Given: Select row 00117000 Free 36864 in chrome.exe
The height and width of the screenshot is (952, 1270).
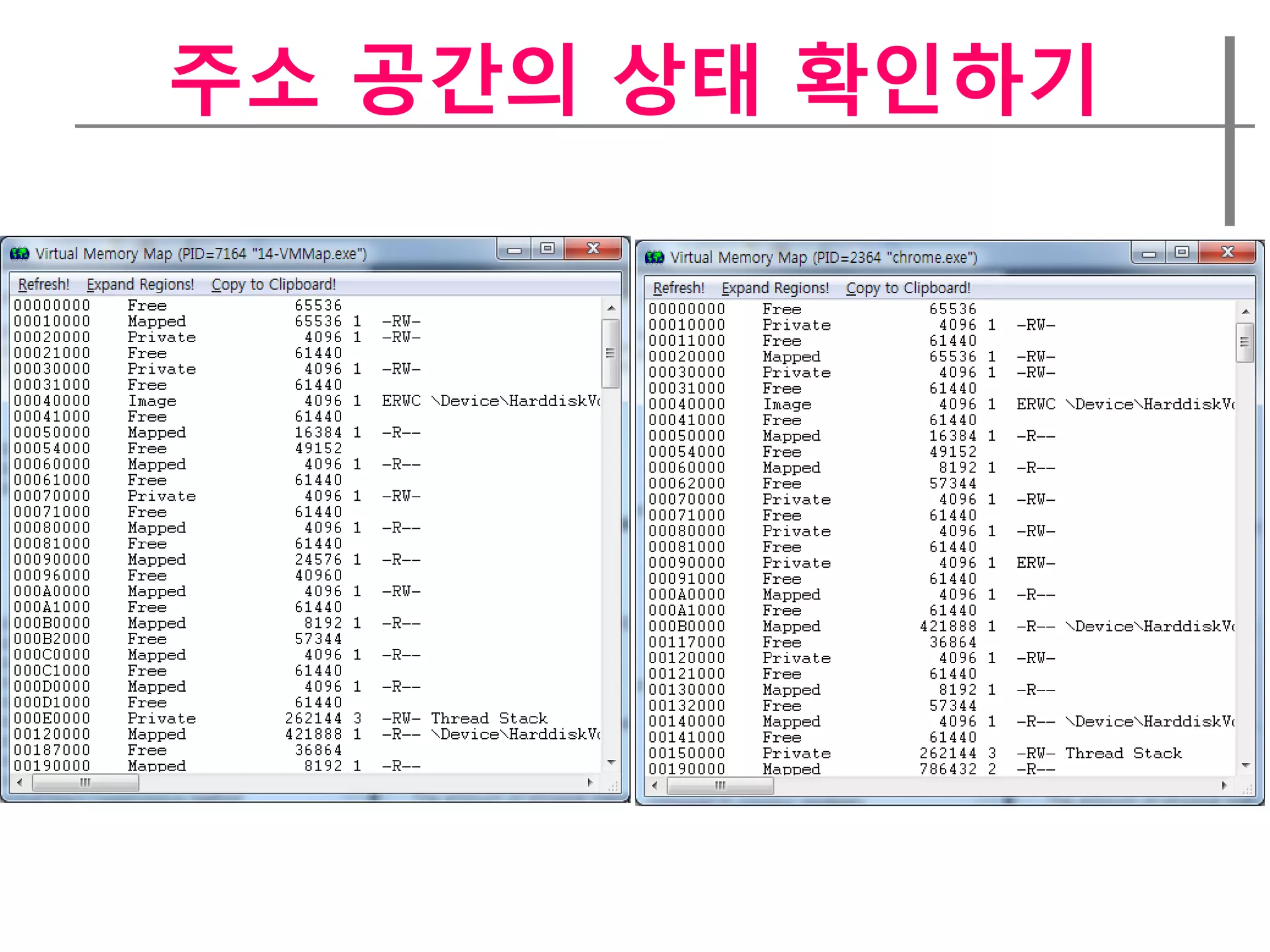Looking at the screenshot, I should pos(941,643).
